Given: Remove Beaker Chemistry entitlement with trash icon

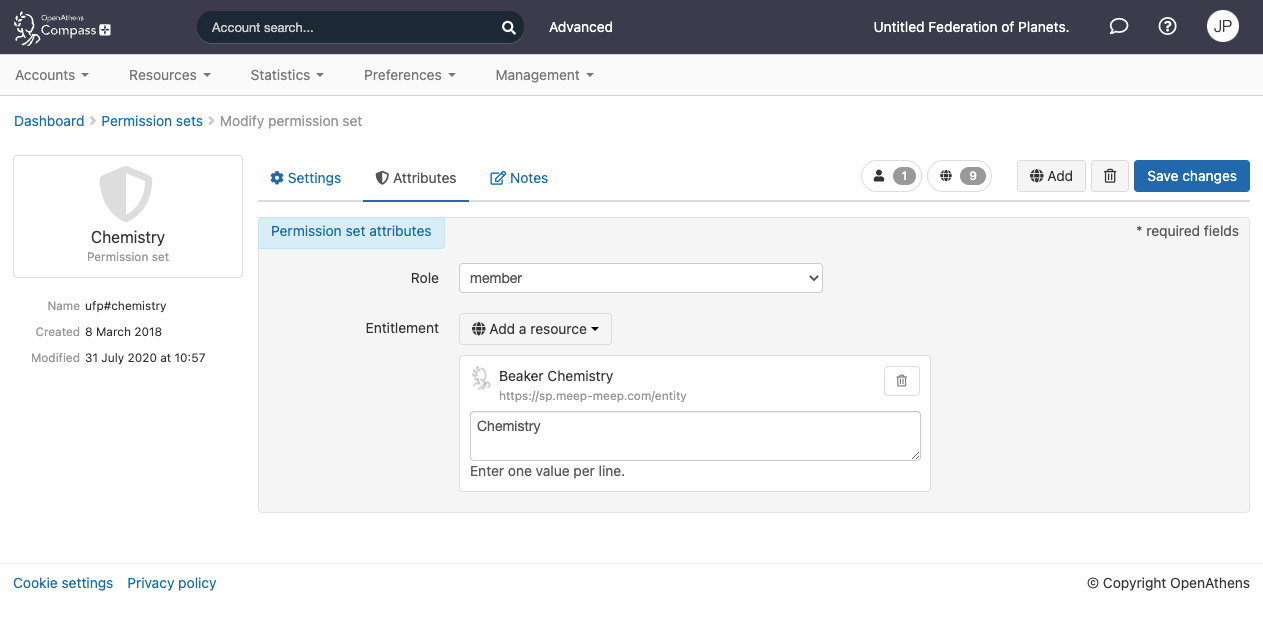Looking at the screenshot, I should tap(901, 381).
